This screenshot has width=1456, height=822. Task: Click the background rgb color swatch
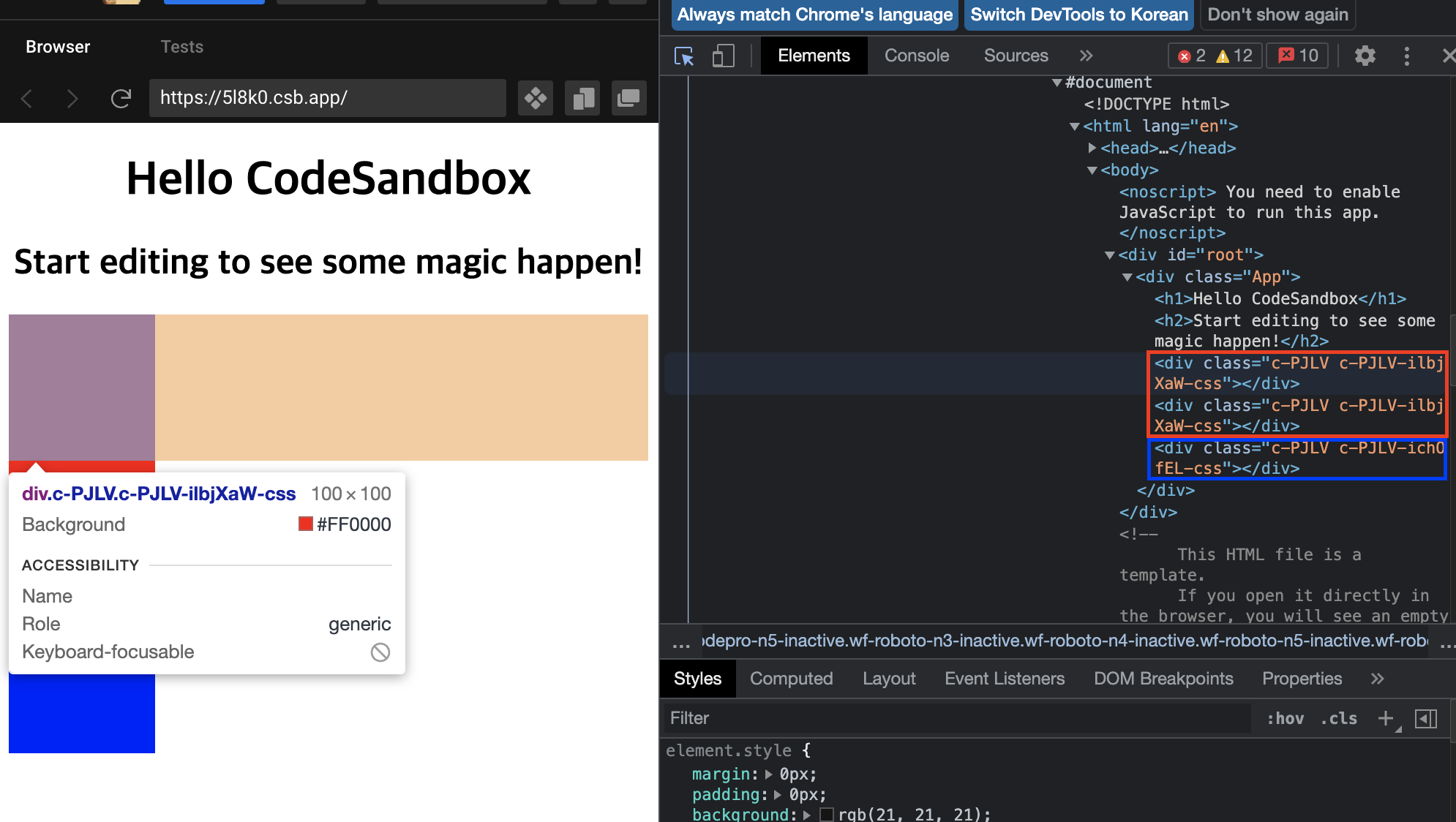827,815
